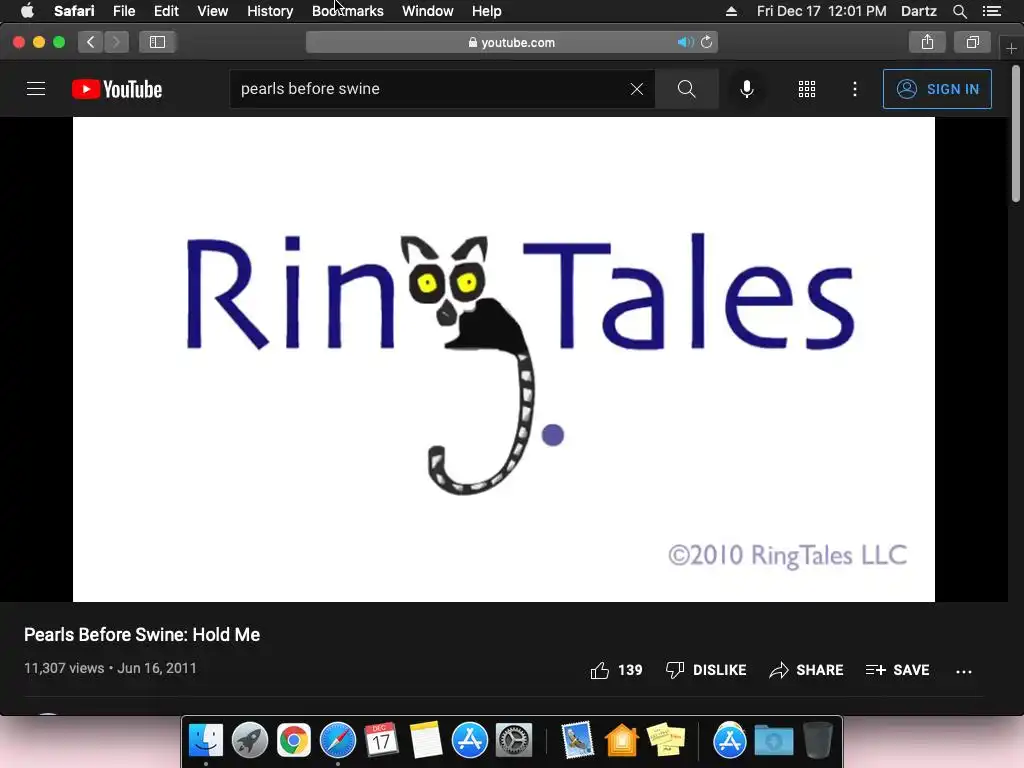Open the Bookmarks menu

click(347, 11)
